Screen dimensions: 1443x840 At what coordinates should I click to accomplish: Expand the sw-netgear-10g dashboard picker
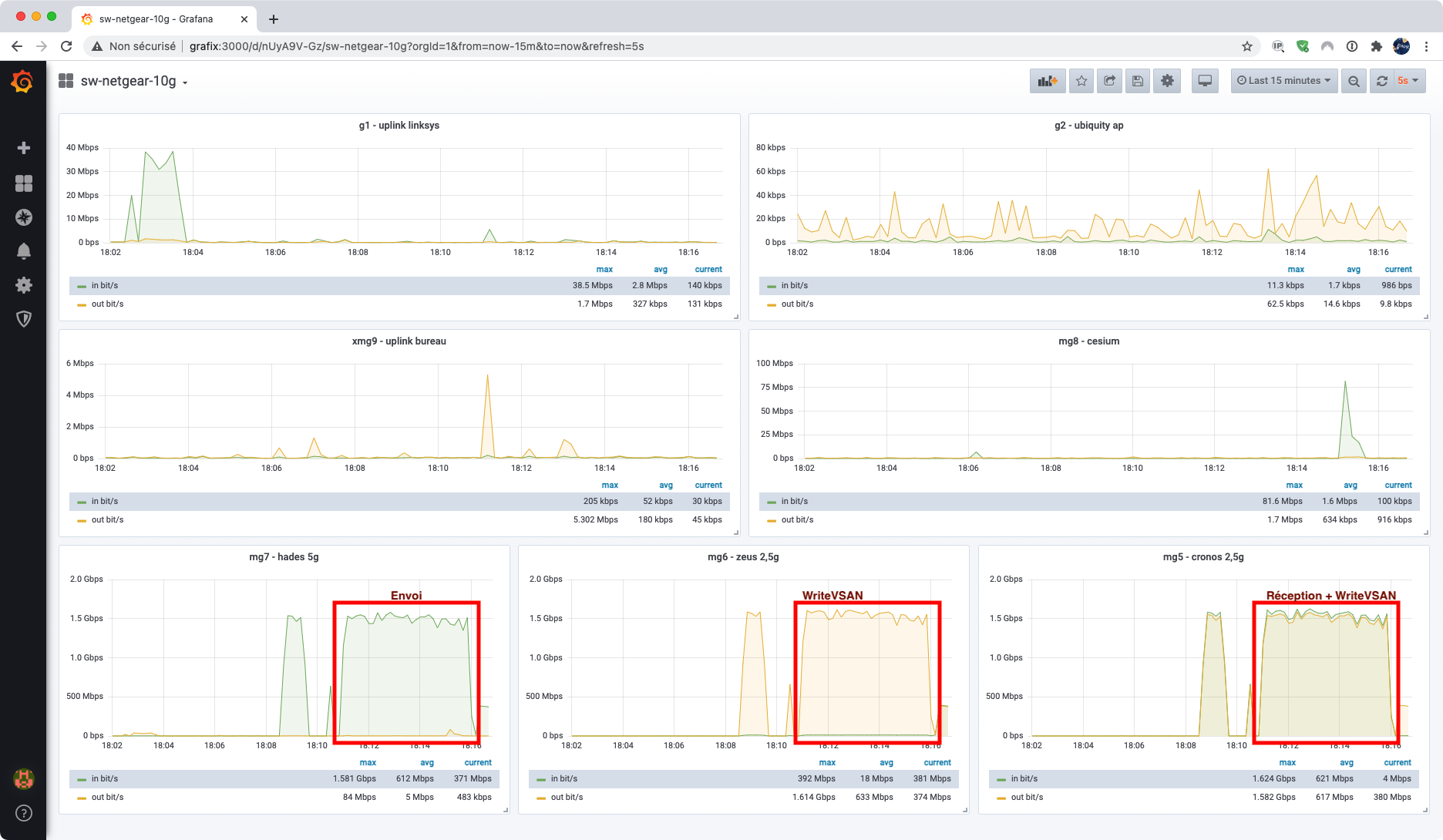[x=134, y=82]
